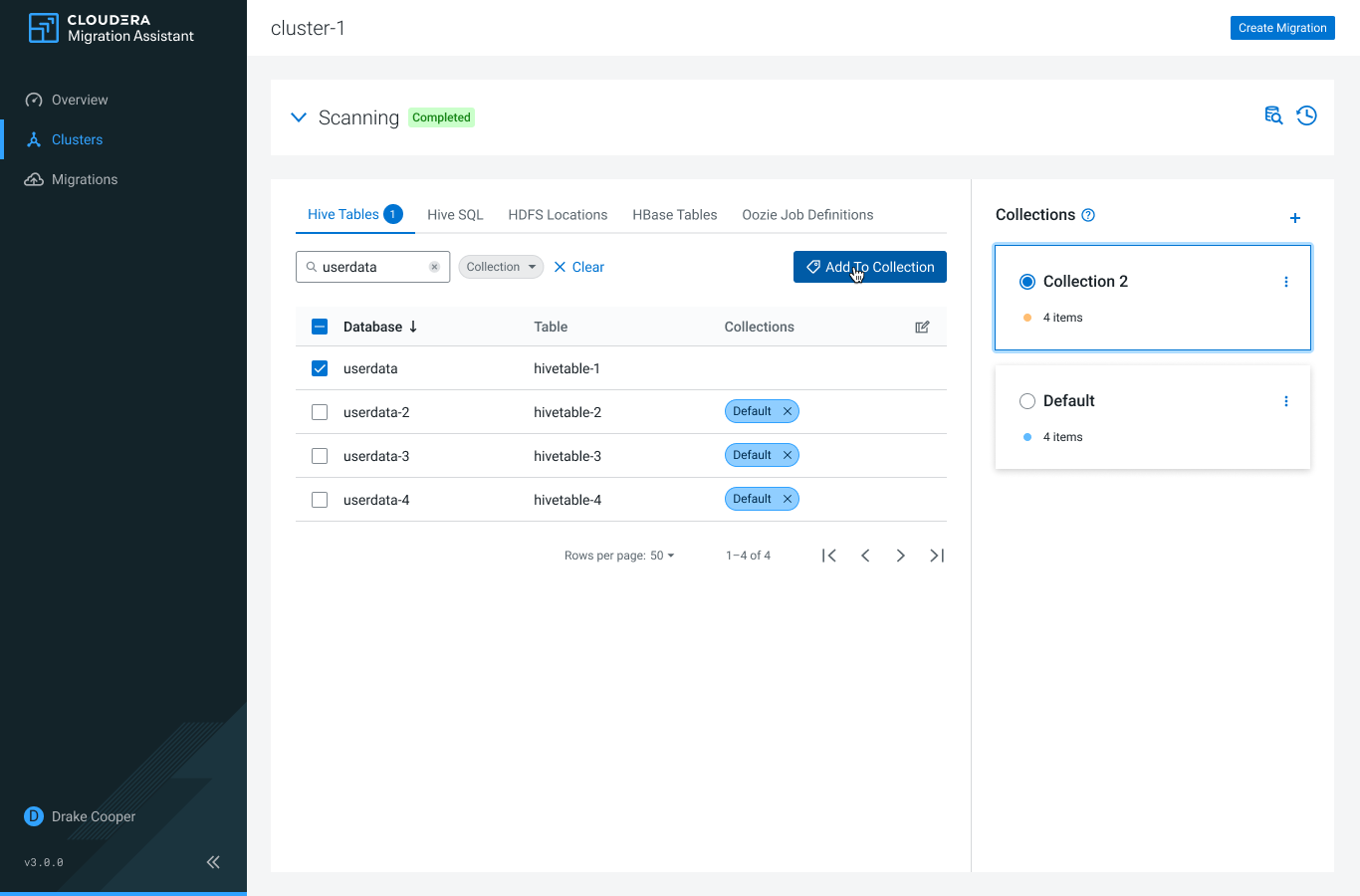The height and width of the screenshot is (896, 1360).
Task: Click the Create Migration button
Action: pos(1281,28)
